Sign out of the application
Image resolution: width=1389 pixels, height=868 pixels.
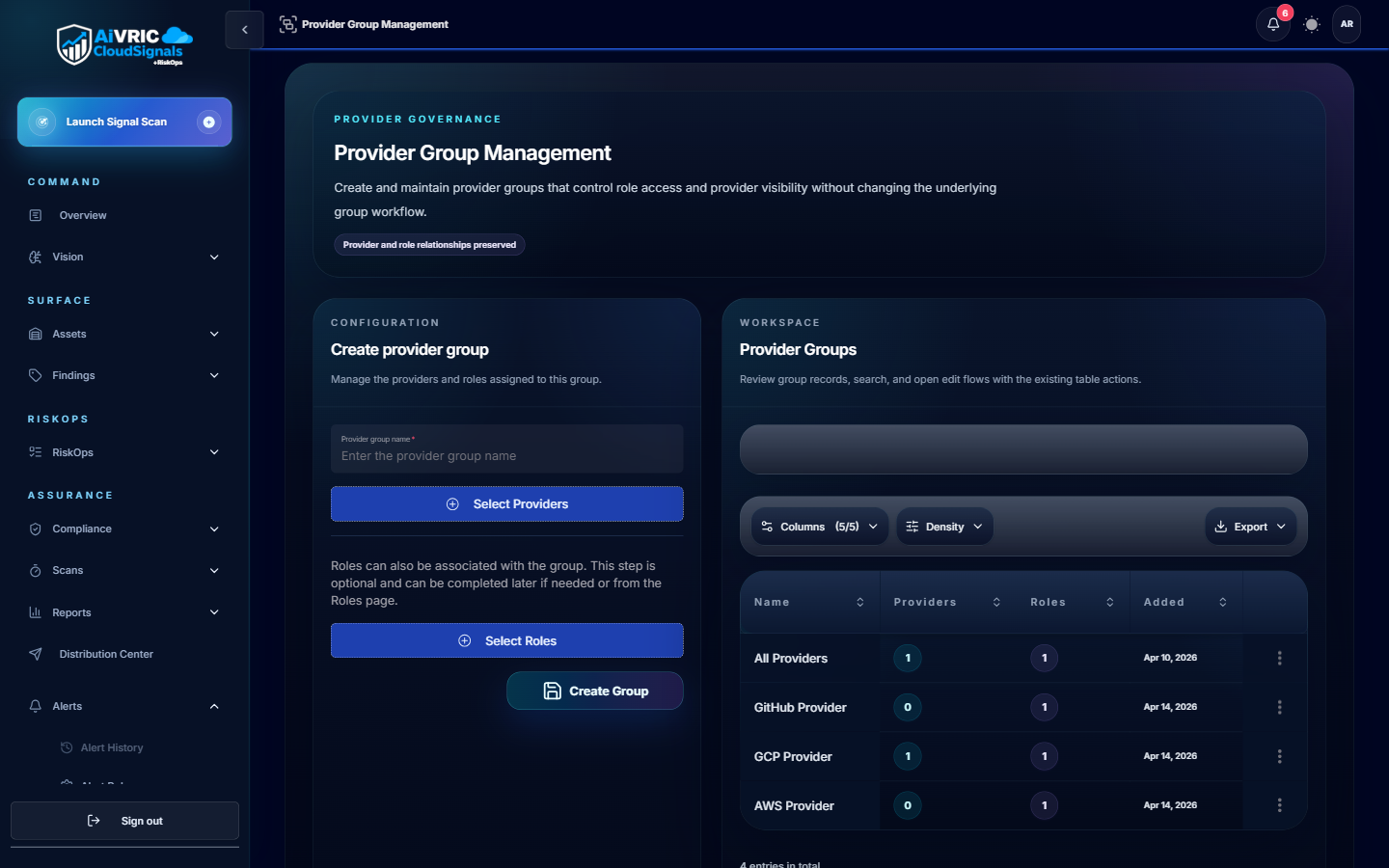[124, 821]
